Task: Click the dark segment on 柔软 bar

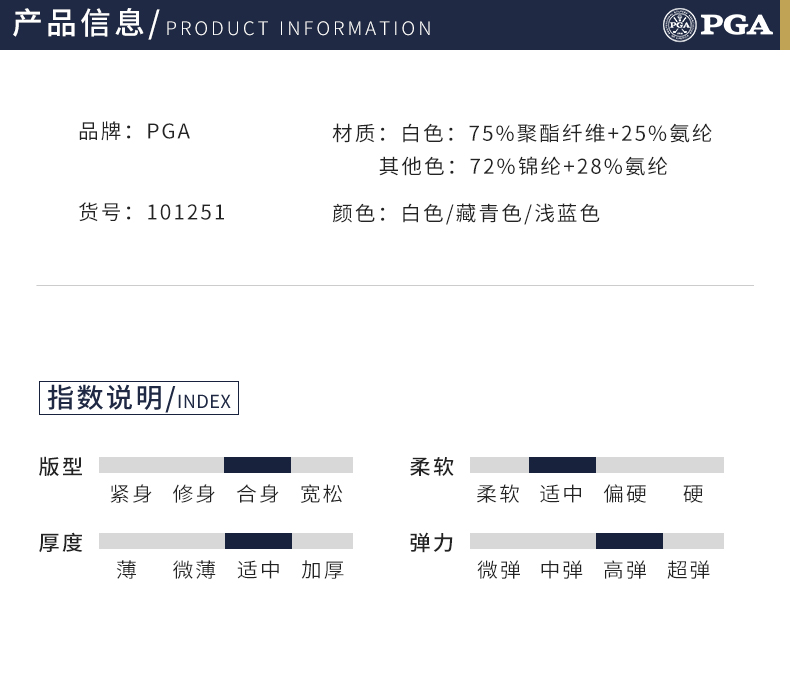Action: (562, 465)
